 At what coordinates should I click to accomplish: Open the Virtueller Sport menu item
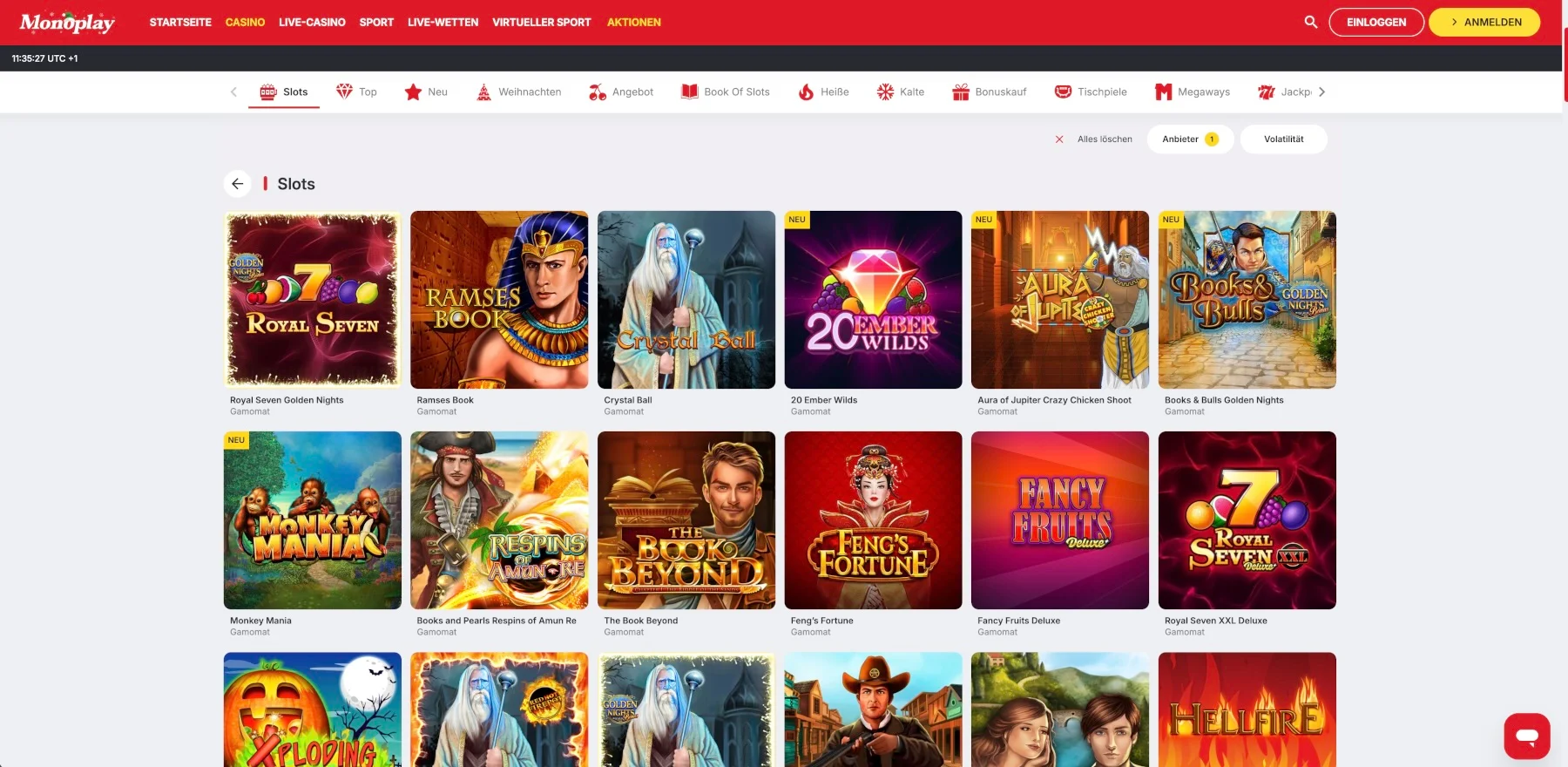541,23
